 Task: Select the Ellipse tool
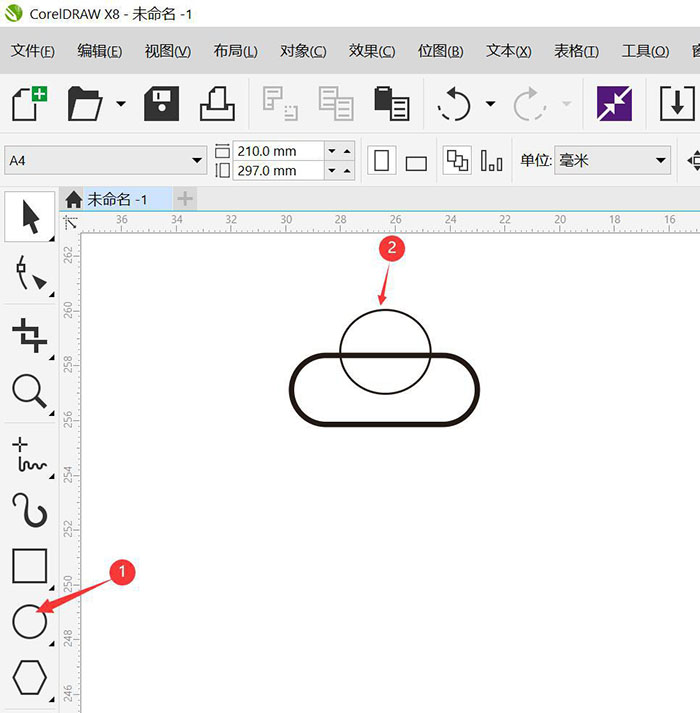30,622
